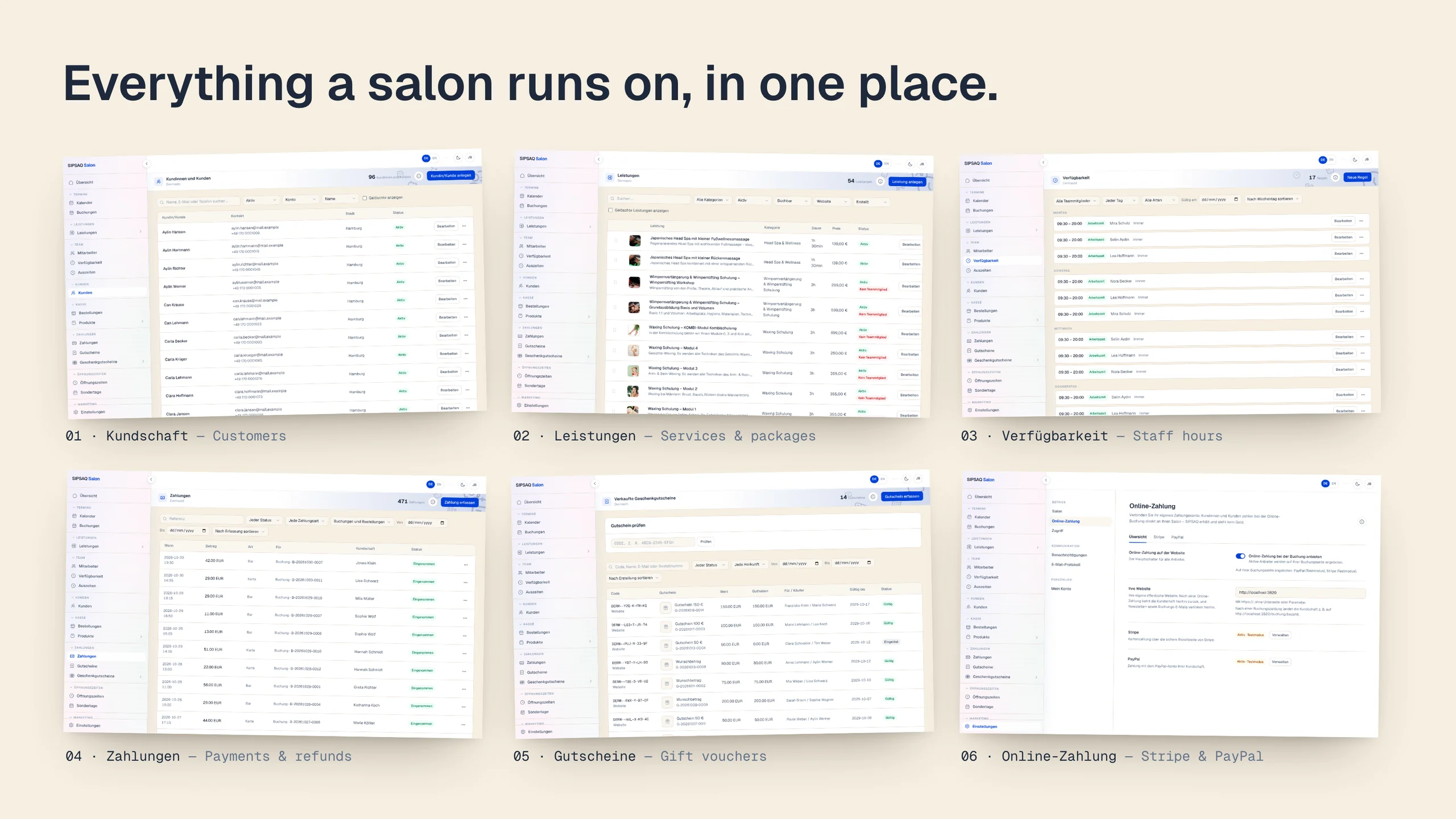The width and height of the screenshot is (1456, 819).
Task: Click Zahlungen icon in Payments panel sidebar
Action: click(72, 656)
